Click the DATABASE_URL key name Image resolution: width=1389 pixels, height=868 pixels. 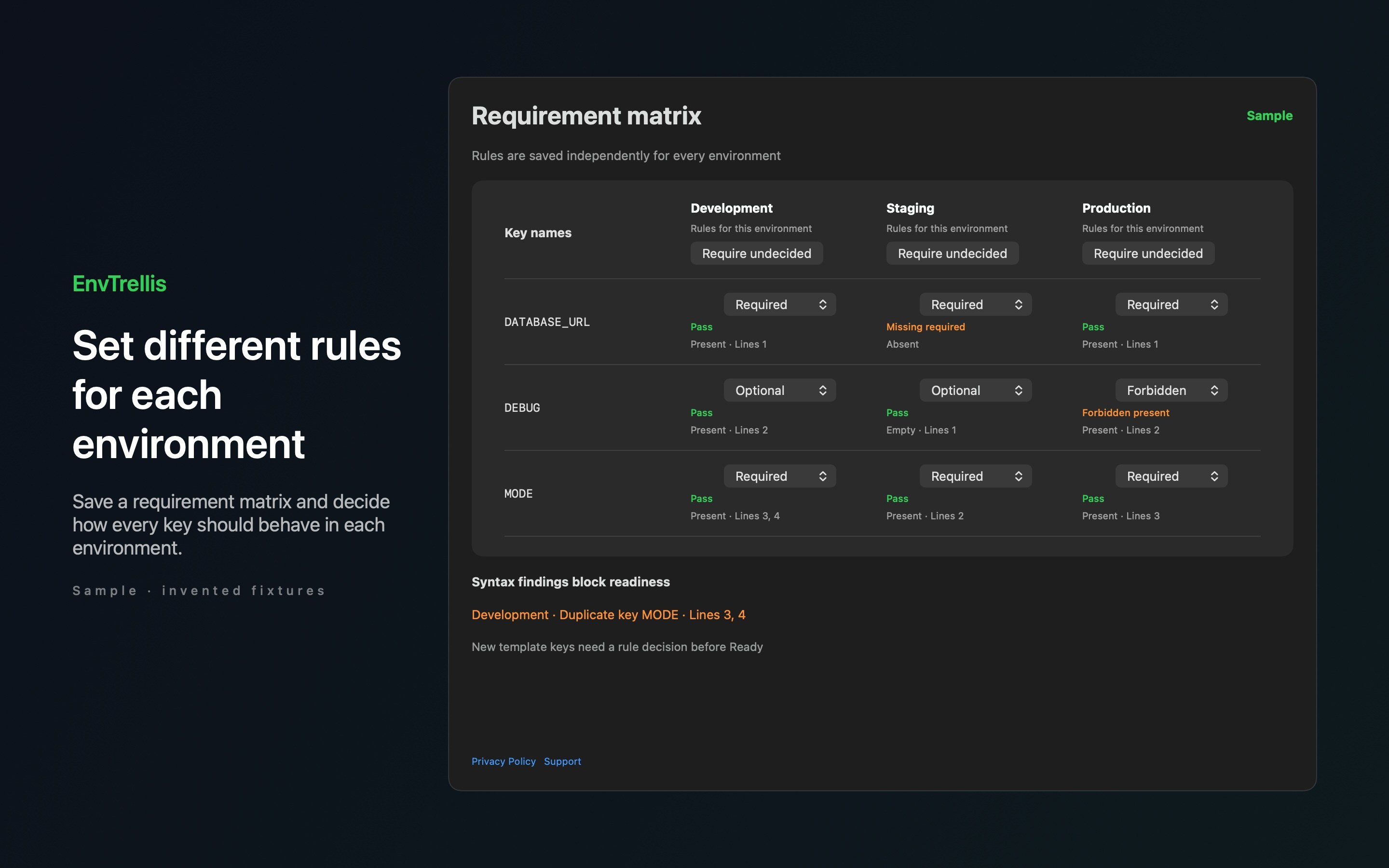pos(546,322)
